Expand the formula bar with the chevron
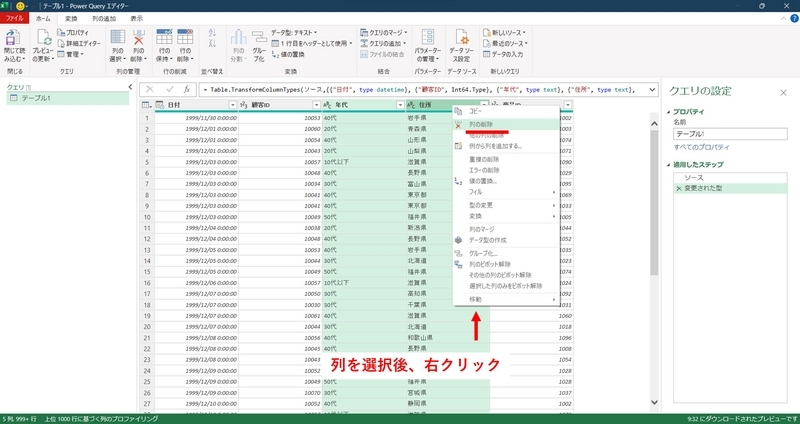 652,89
